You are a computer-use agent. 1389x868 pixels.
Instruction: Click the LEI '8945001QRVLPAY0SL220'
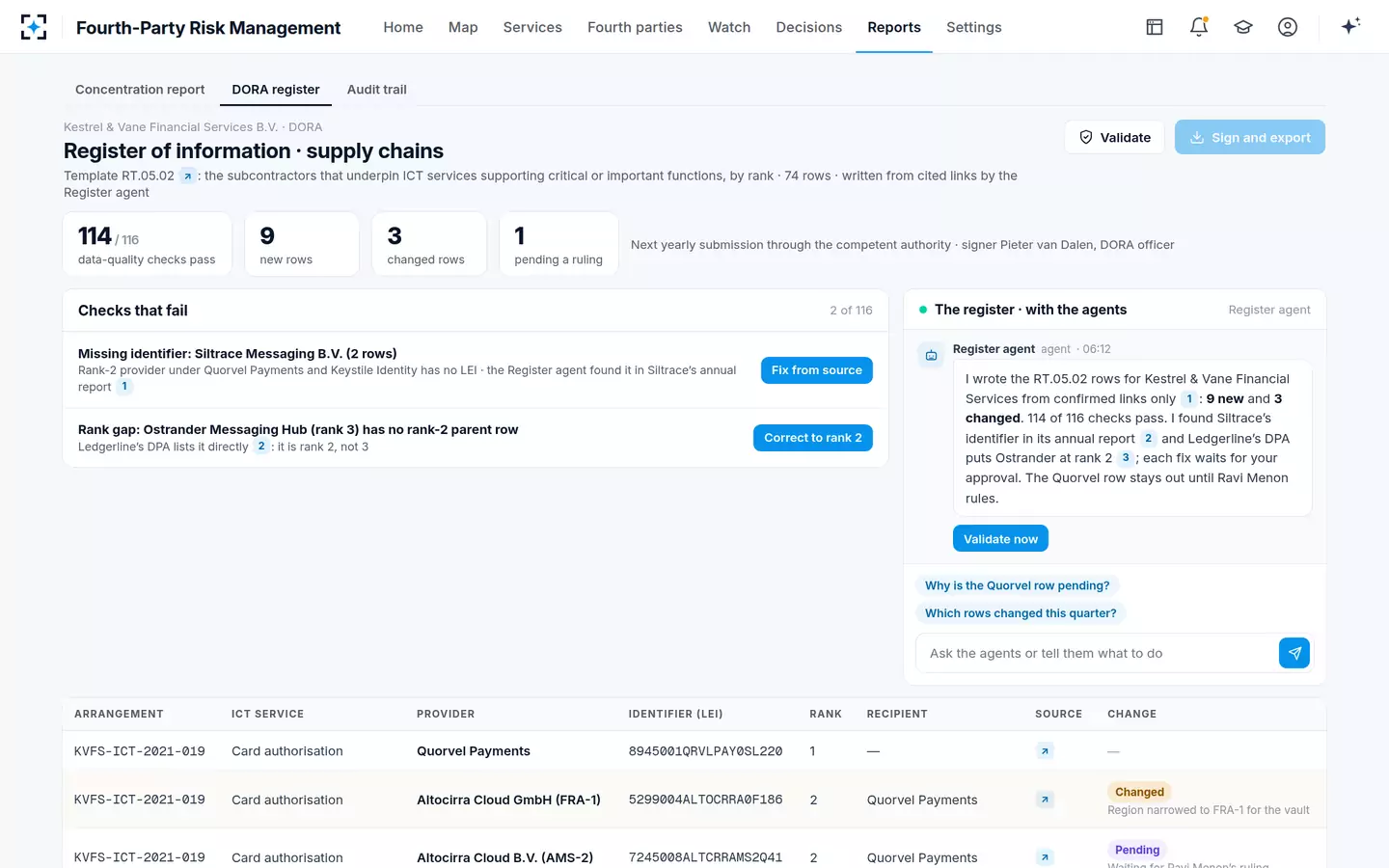705,751
